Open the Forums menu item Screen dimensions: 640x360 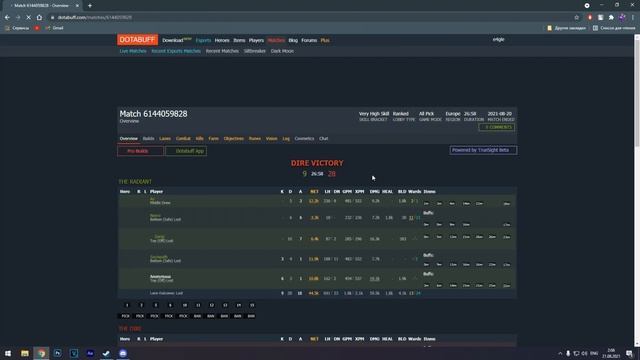click(309, 40)
